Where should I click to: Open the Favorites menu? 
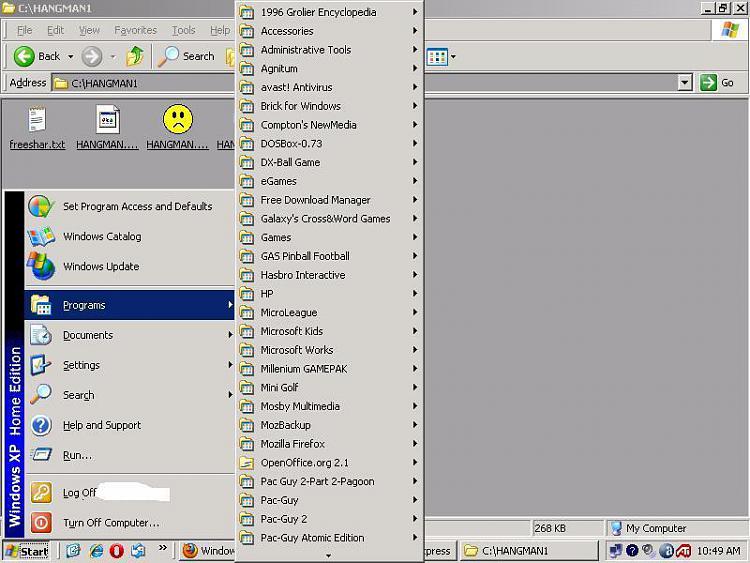click(x=135, y=30)
